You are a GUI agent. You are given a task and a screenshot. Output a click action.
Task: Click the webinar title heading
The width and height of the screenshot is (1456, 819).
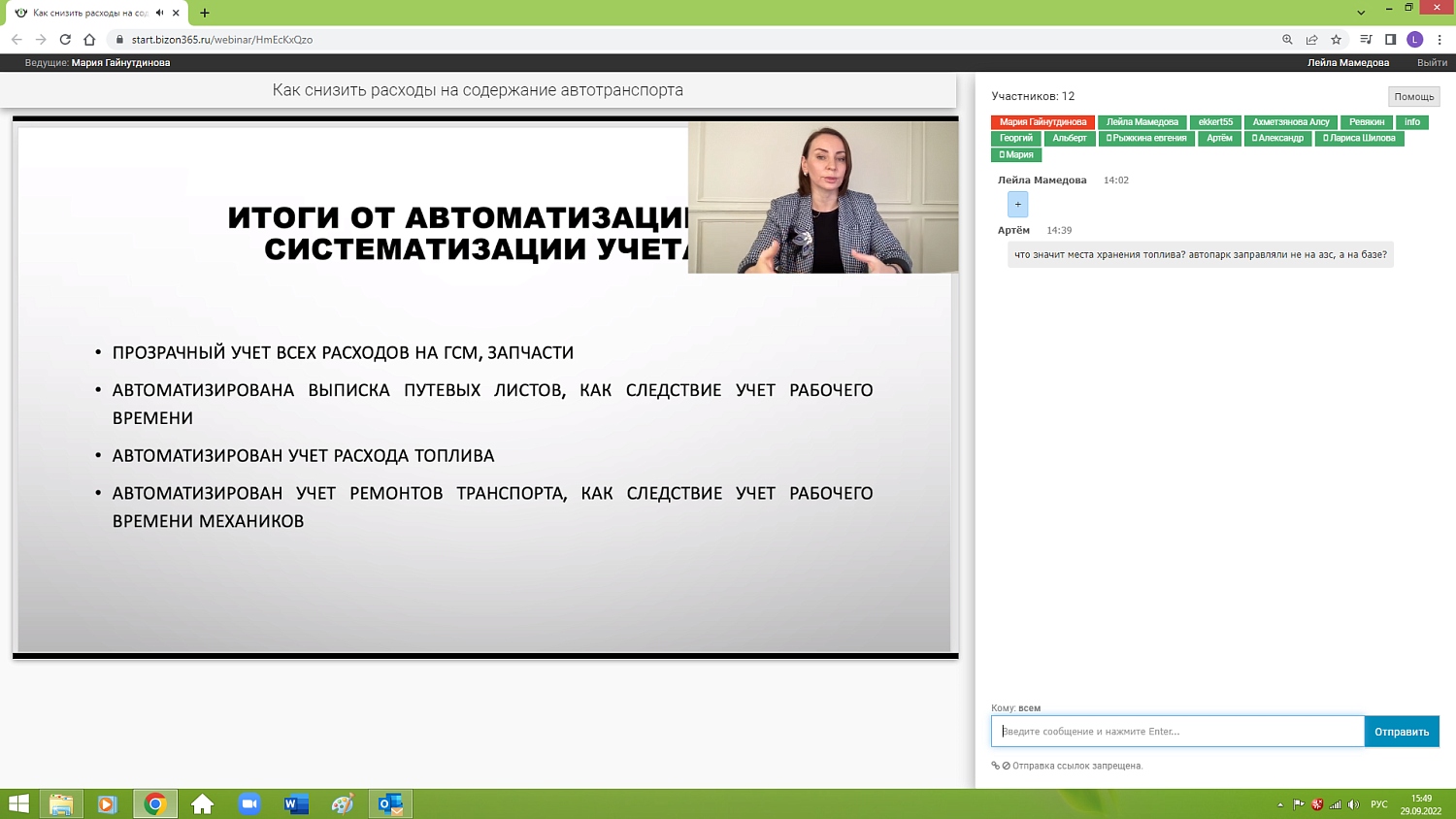[478, 90]
